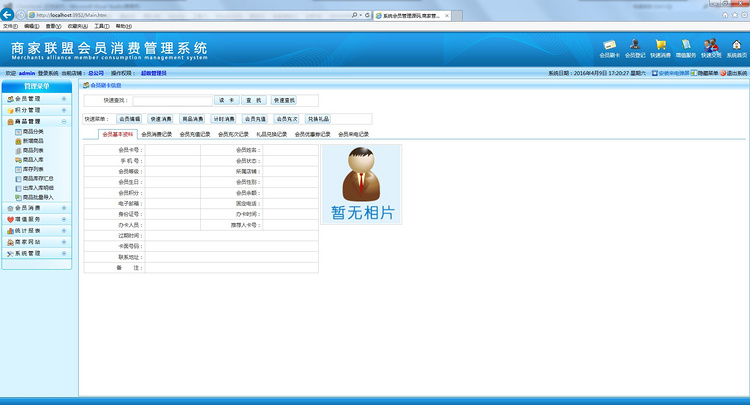The image size is (750, 405).
Task: Open 新增商品 in the sidebar
Action: 32,141
